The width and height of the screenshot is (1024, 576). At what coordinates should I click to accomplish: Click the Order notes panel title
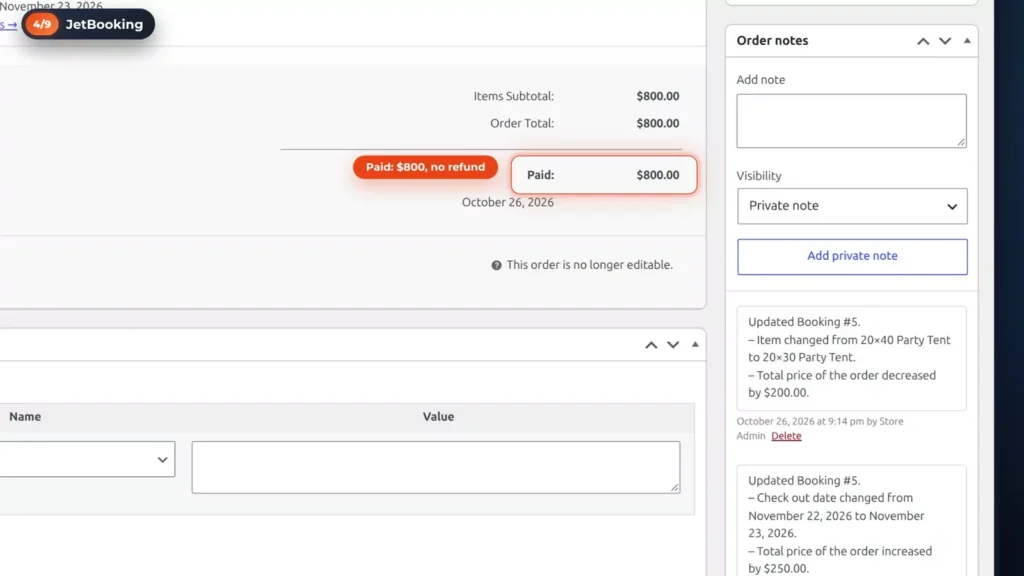[772, 40]
